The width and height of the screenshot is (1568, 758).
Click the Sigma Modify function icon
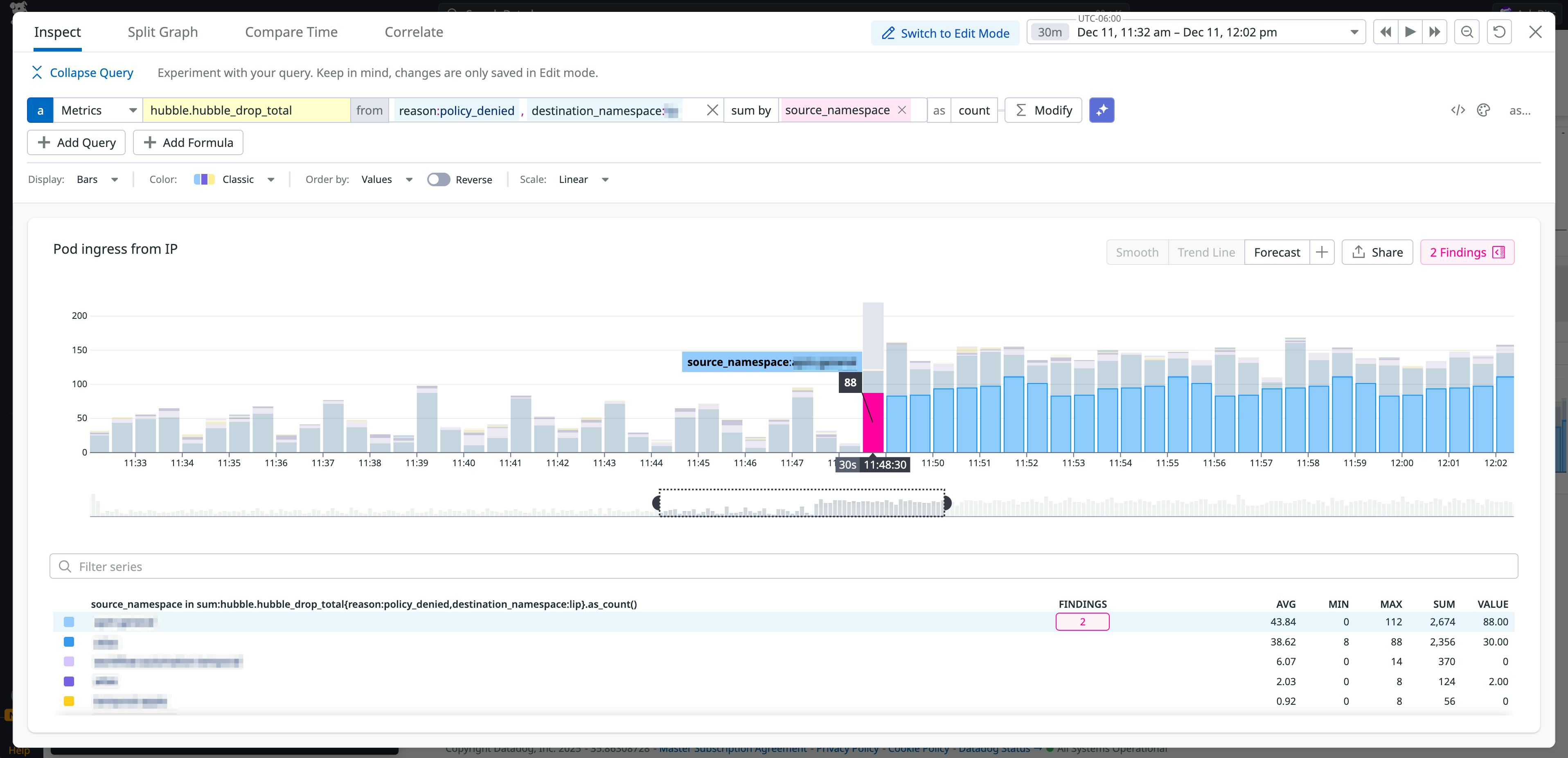click(x=1020, y=110)
